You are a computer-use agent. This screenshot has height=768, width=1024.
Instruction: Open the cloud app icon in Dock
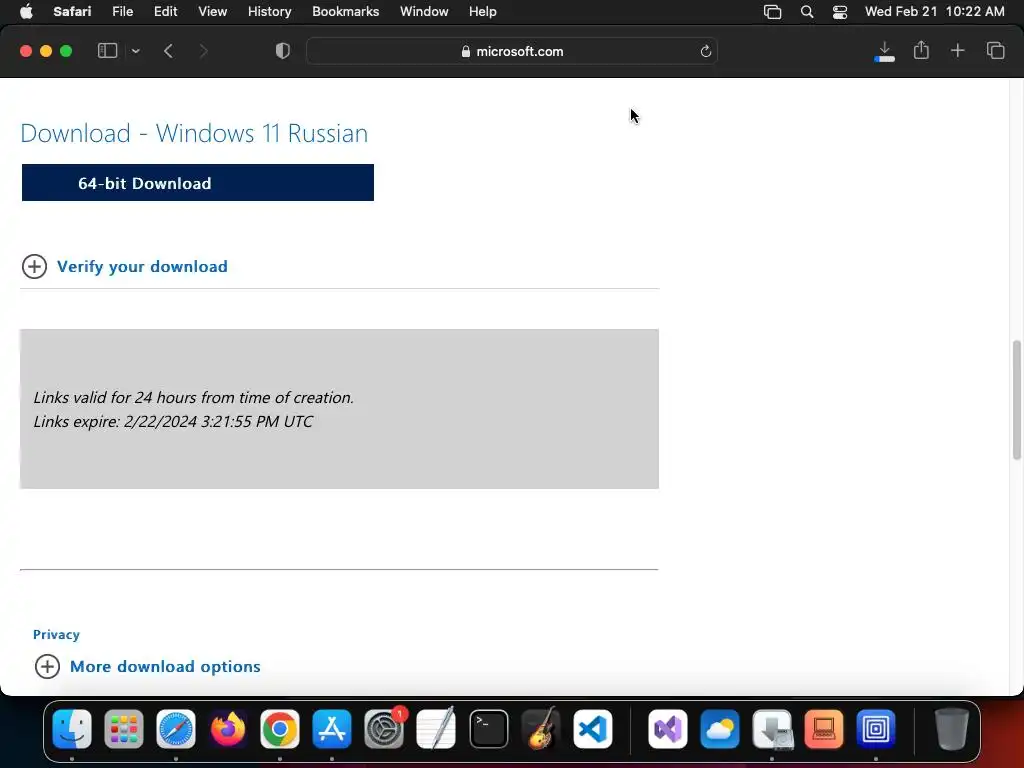tap(720, 729)
